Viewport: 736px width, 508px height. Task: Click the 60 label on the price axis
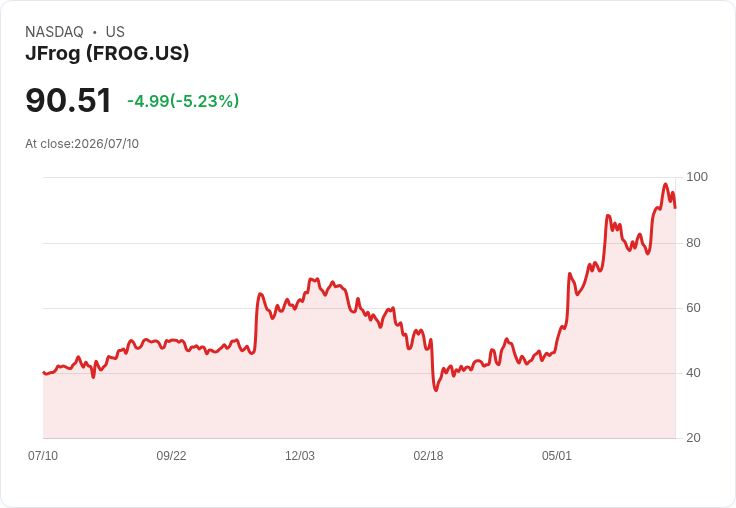pyautogui.click(x=693, y=308)
